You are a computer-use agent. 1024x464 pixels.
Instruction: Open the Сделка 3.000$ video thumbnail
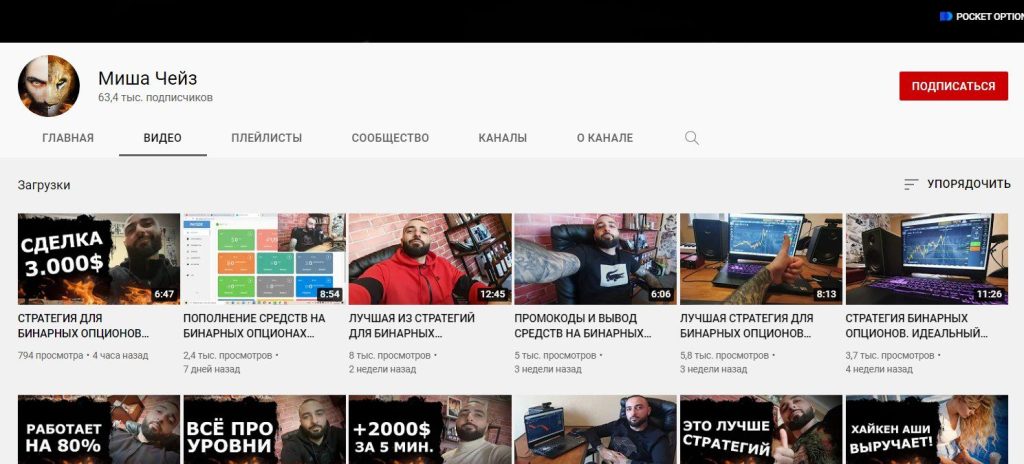[x=99, y=258]
